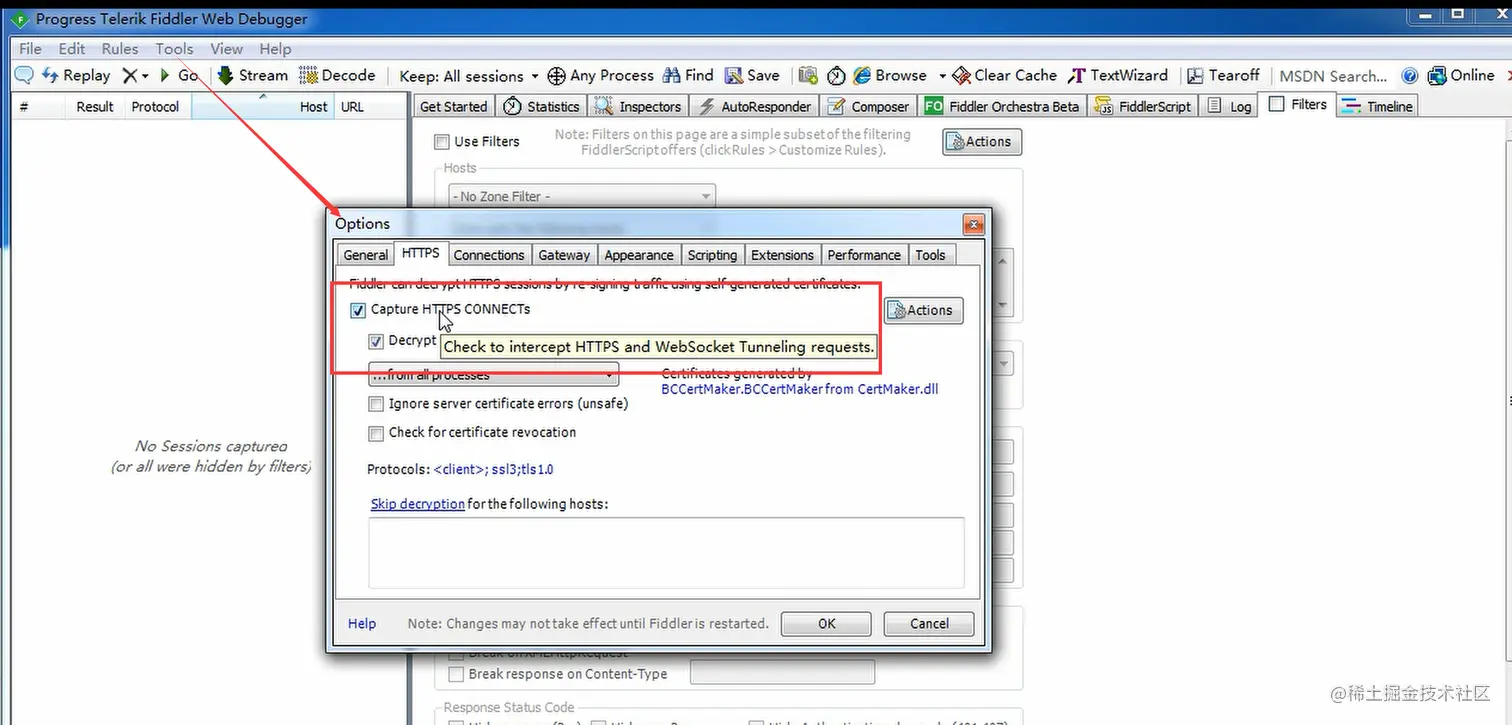
Task: Open the Fiddler Orchestra Beta tab
Action: click(x=1001, y=106)
